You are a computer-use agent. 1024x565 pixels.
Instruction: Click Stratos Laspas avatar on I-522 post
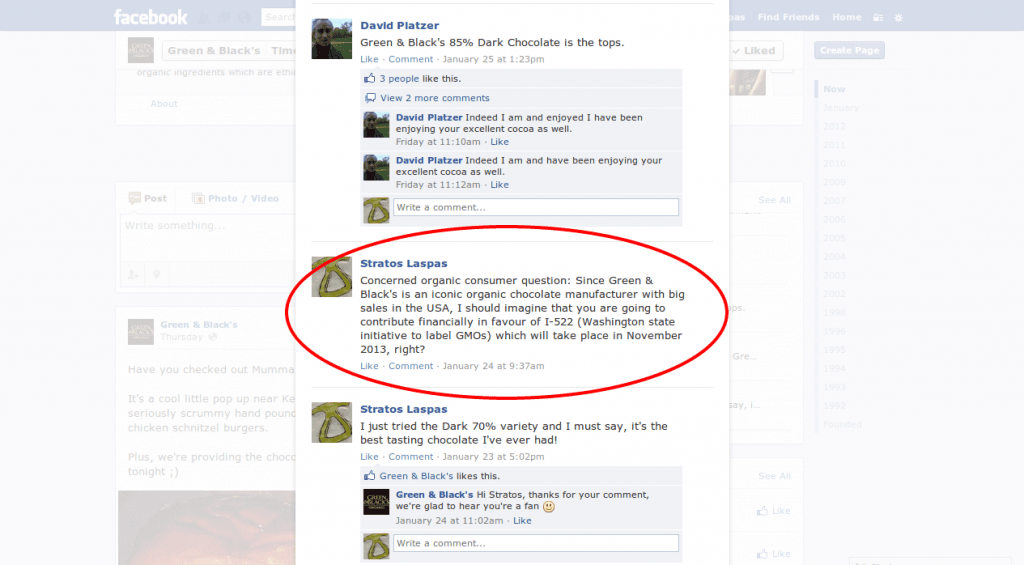[x=332, y=277]
